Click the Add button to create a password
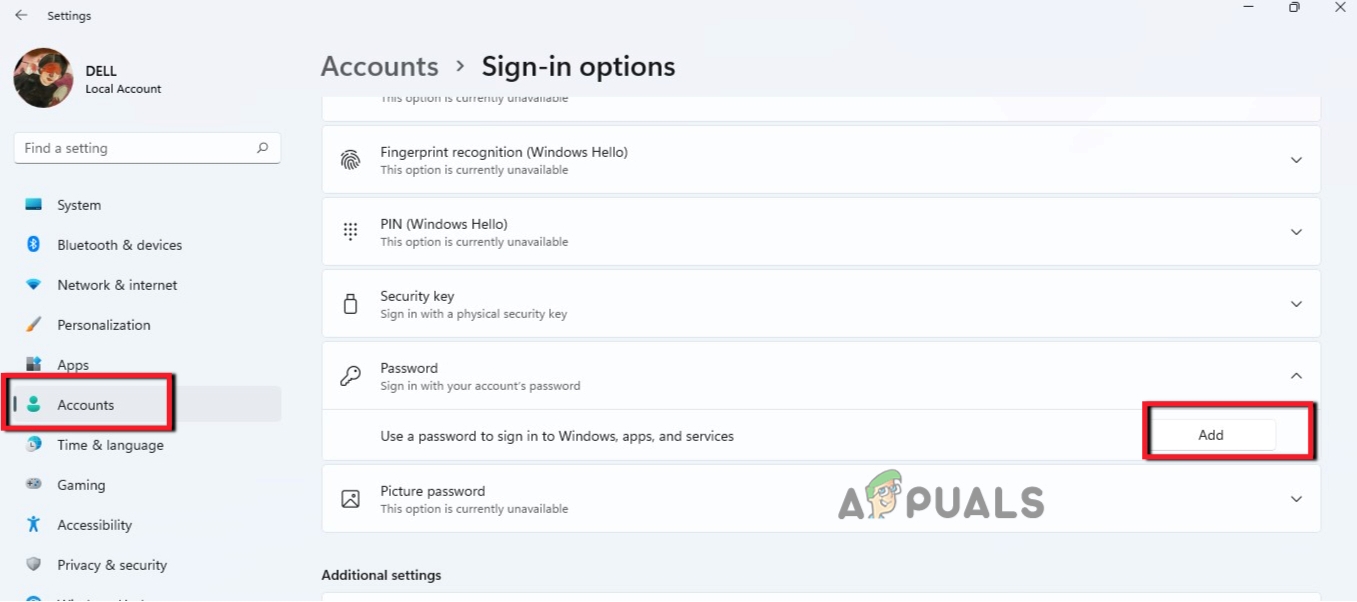 1210,434
